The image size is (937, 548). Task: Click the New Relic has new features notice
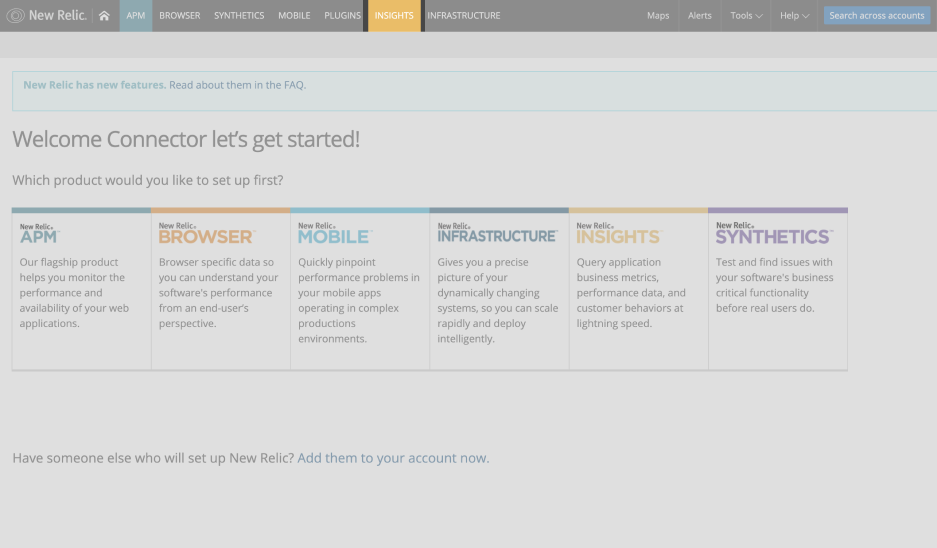pyautogui.click(x=94, y=85)
